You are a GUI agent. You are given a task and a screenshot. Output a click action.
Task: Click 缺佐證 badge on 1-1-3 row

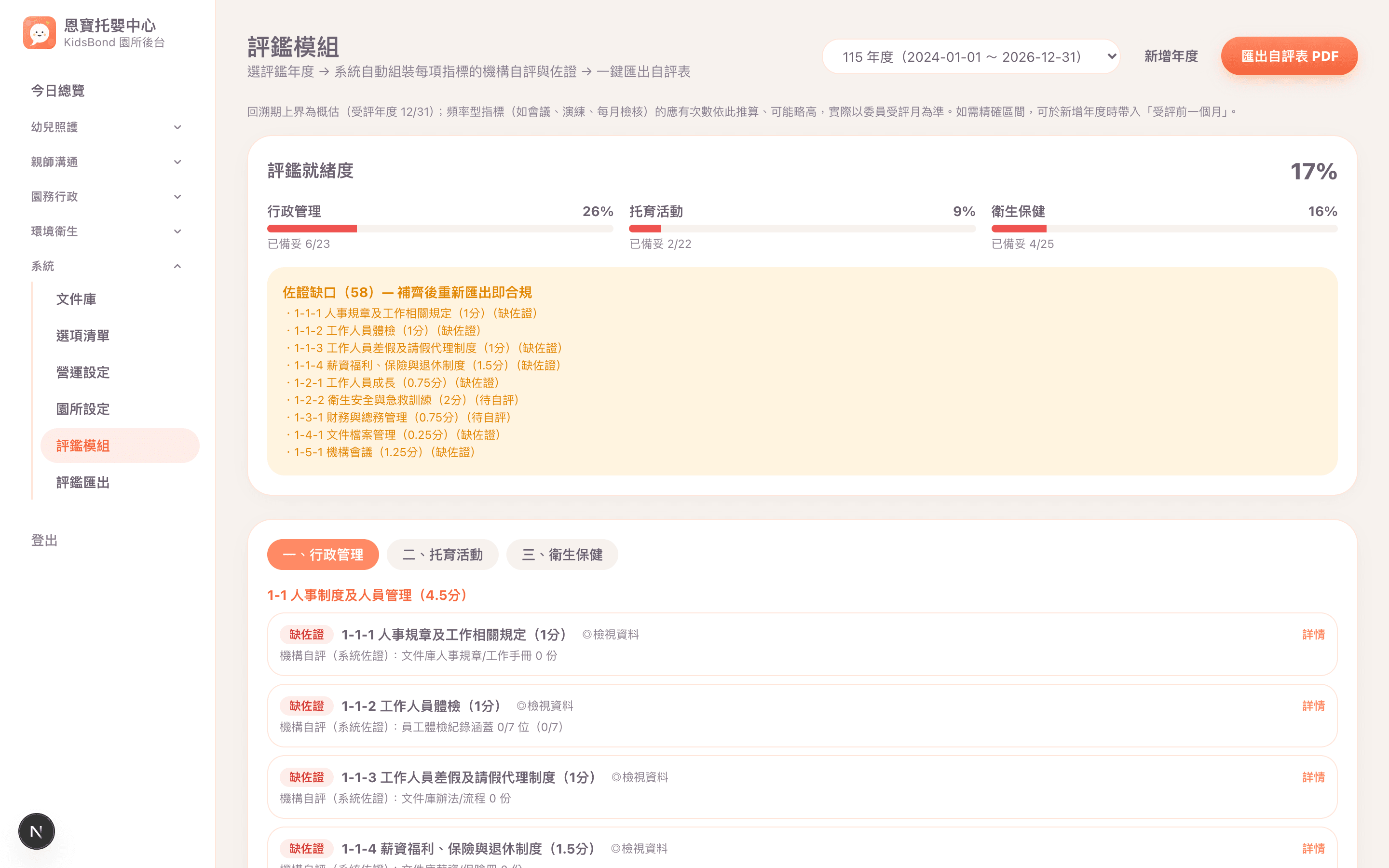coord(307,777)
